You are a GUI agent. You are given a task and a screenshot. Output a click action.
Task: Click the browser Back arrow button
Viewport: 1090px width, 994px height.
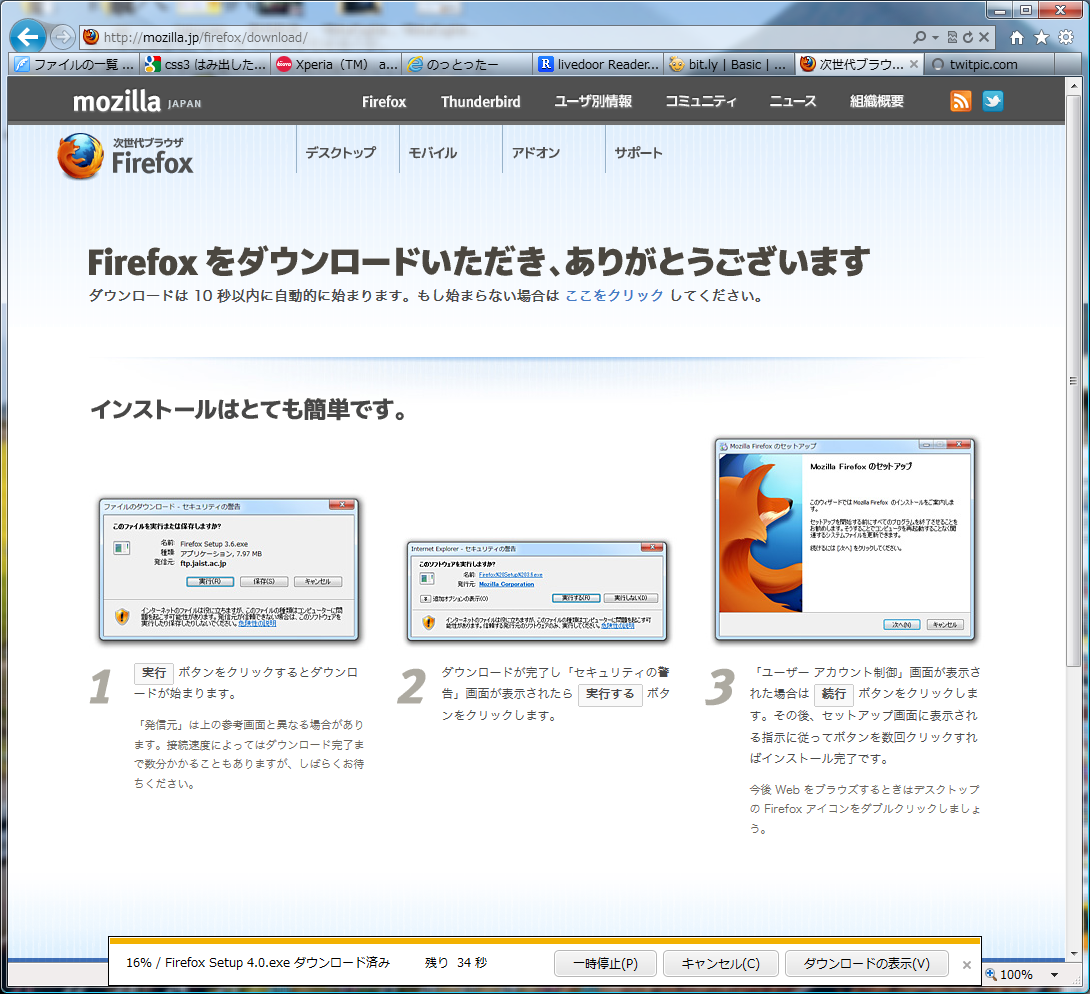pyautogui.click(x=28, y=36)
